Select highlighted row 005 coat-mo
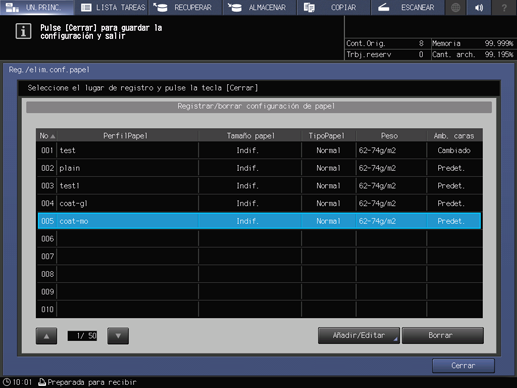This screenshot has height=388, width=517. click(259, 221)
